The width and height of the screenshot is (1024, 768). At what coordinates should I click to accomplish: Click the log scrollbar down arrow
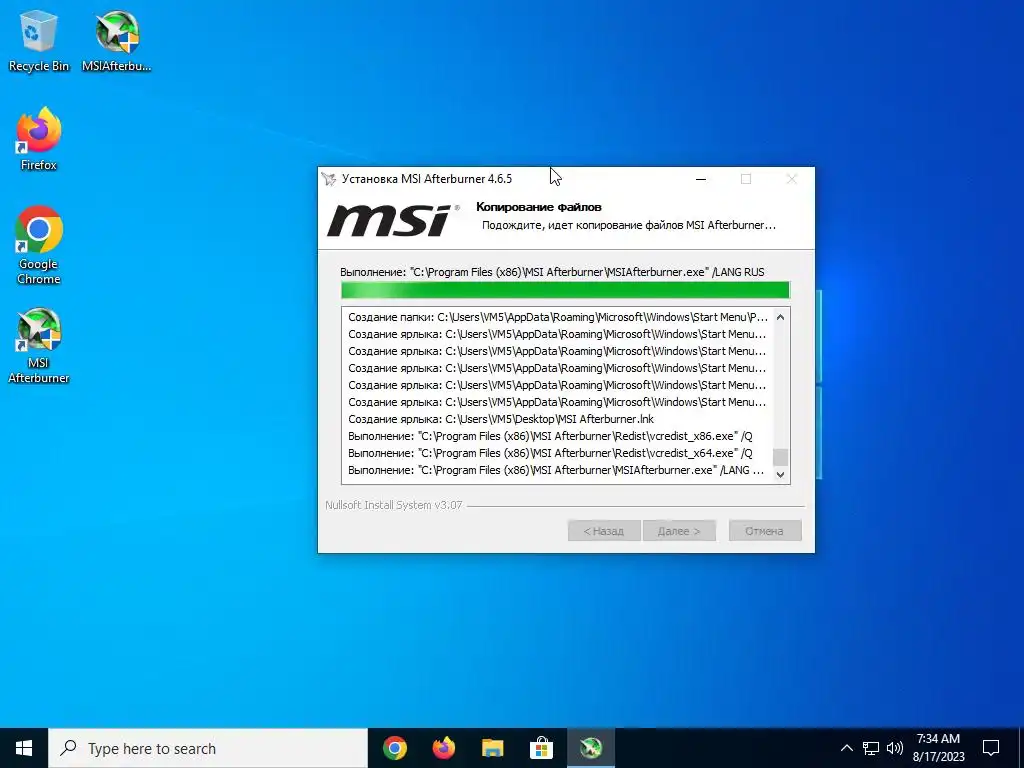tap(780, 475)
